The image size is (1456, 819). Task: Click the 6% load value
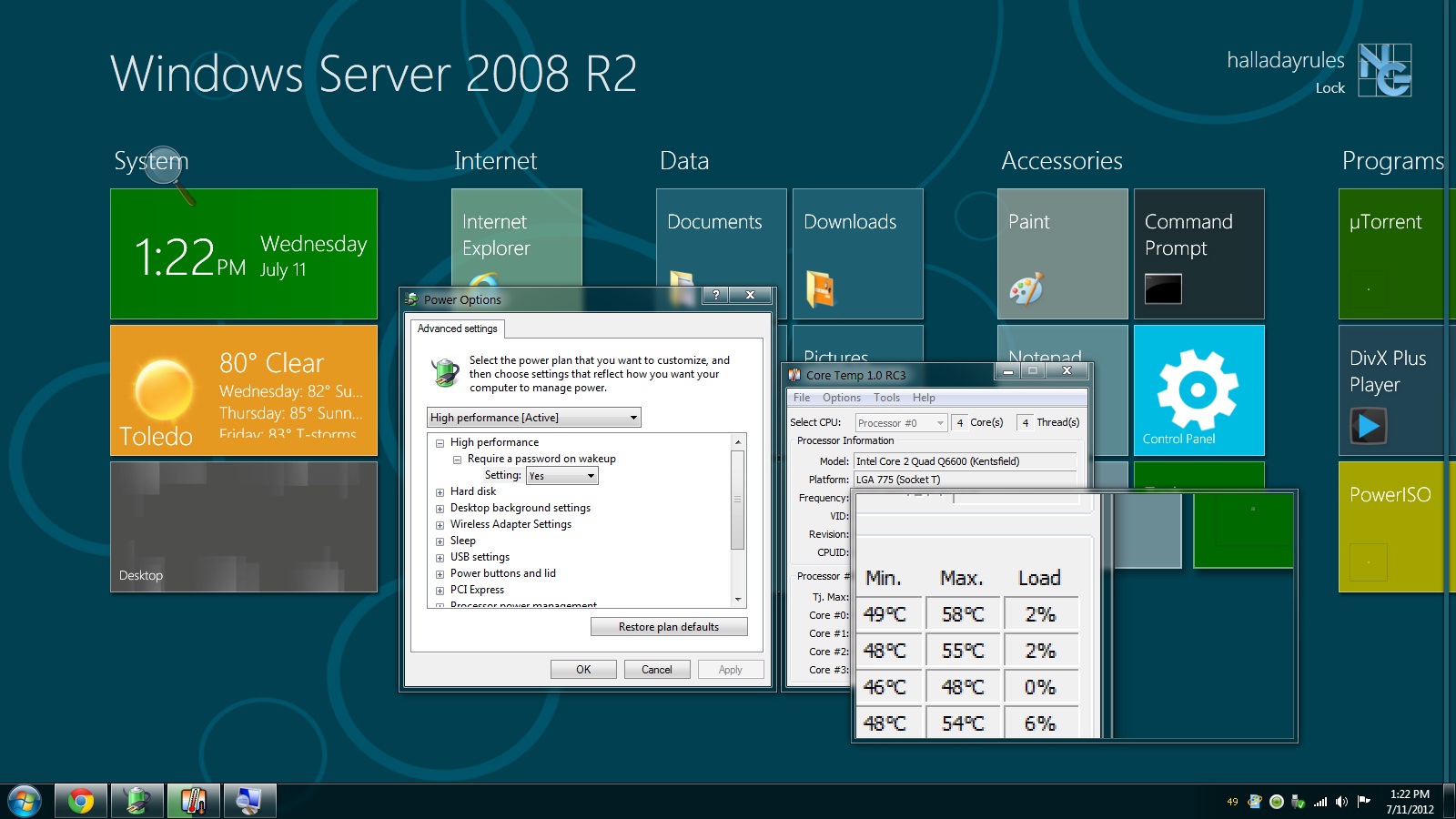1040,723
